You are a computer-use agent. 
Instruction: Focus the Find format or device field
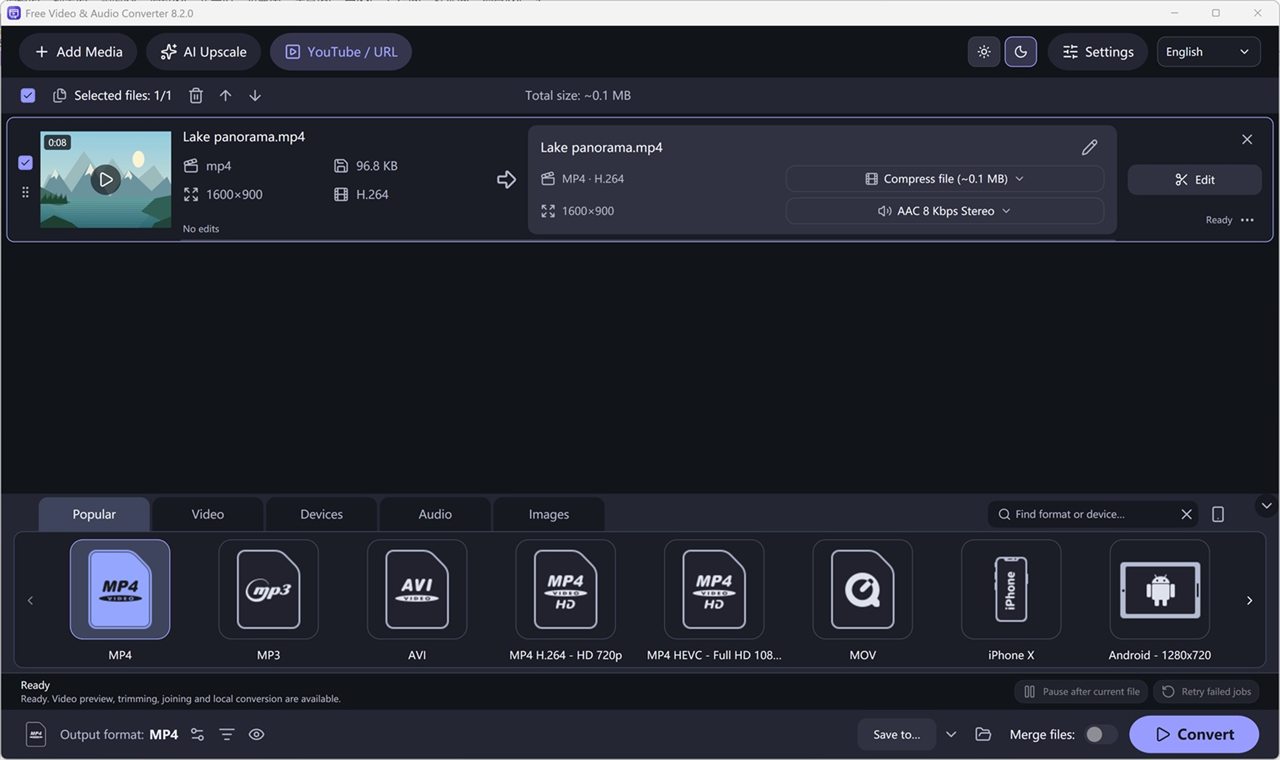pos(1093,514)
